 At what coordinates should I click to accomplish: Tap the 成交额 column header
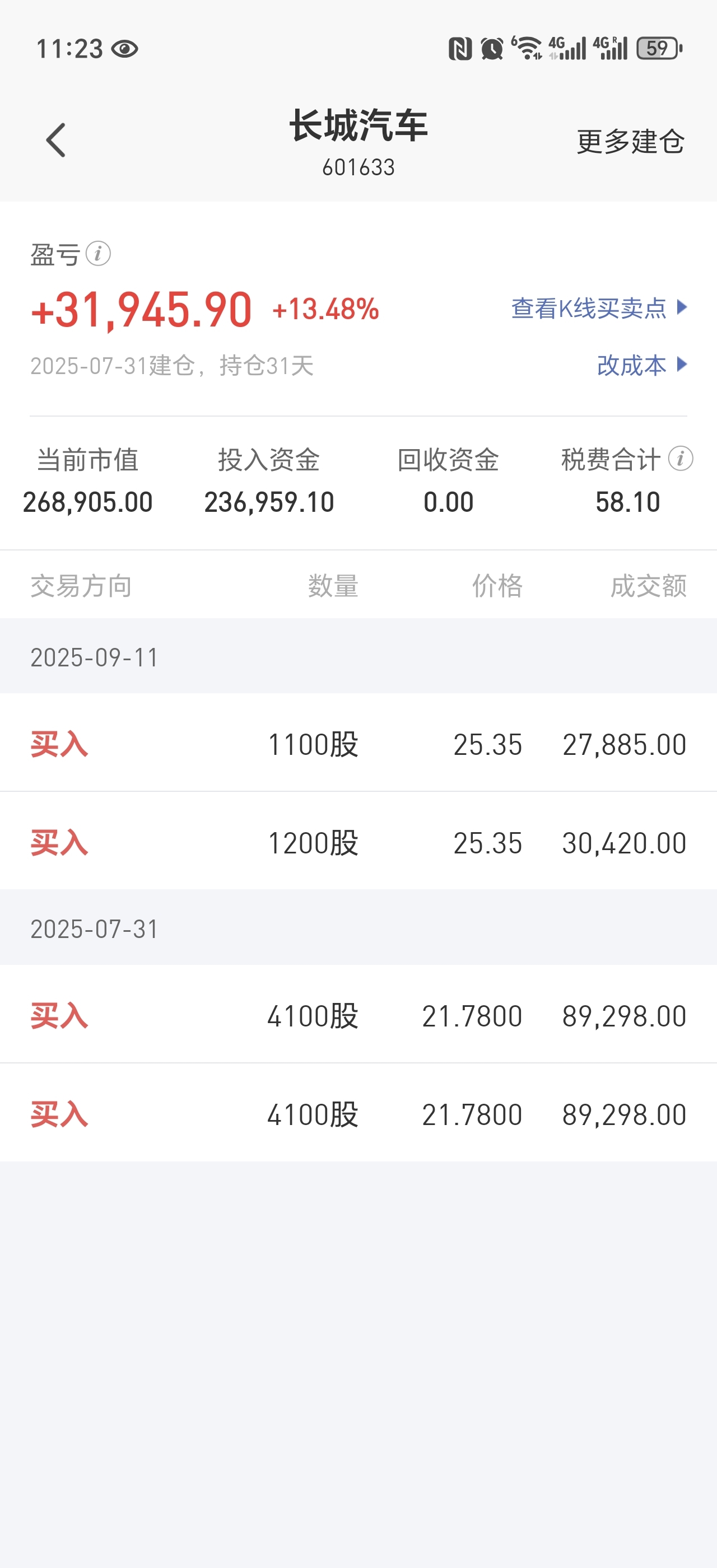click(648, 586)
